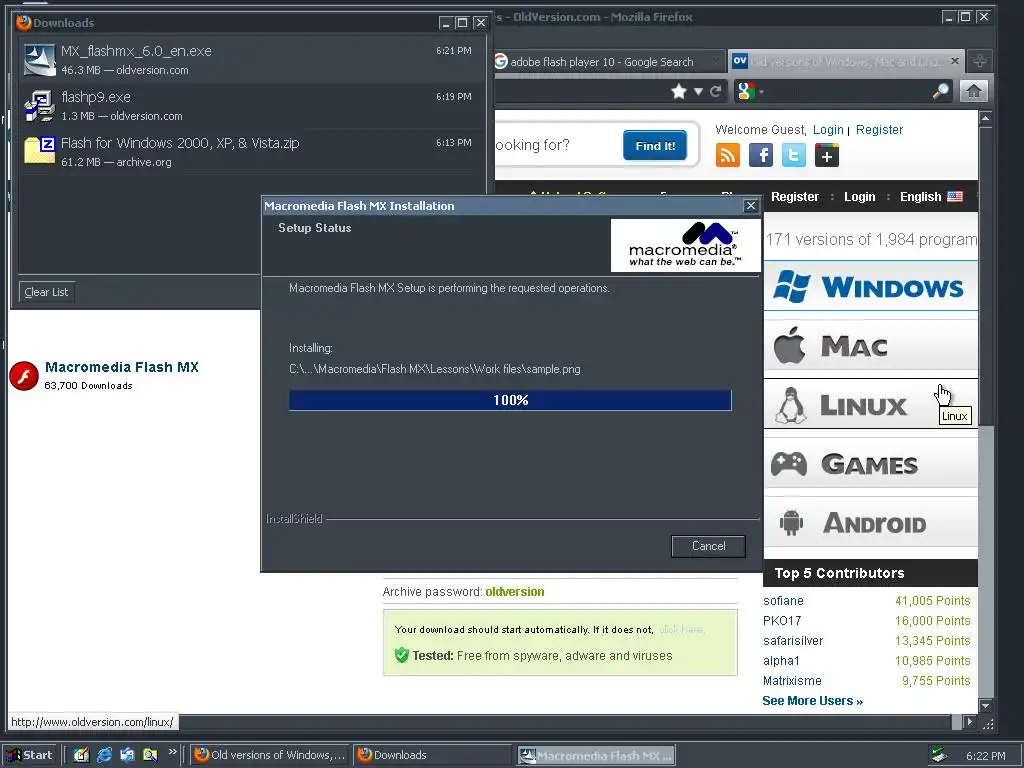Select English language option
The height and width of the screenshot is (768, 1024).
tap(920, 197)
